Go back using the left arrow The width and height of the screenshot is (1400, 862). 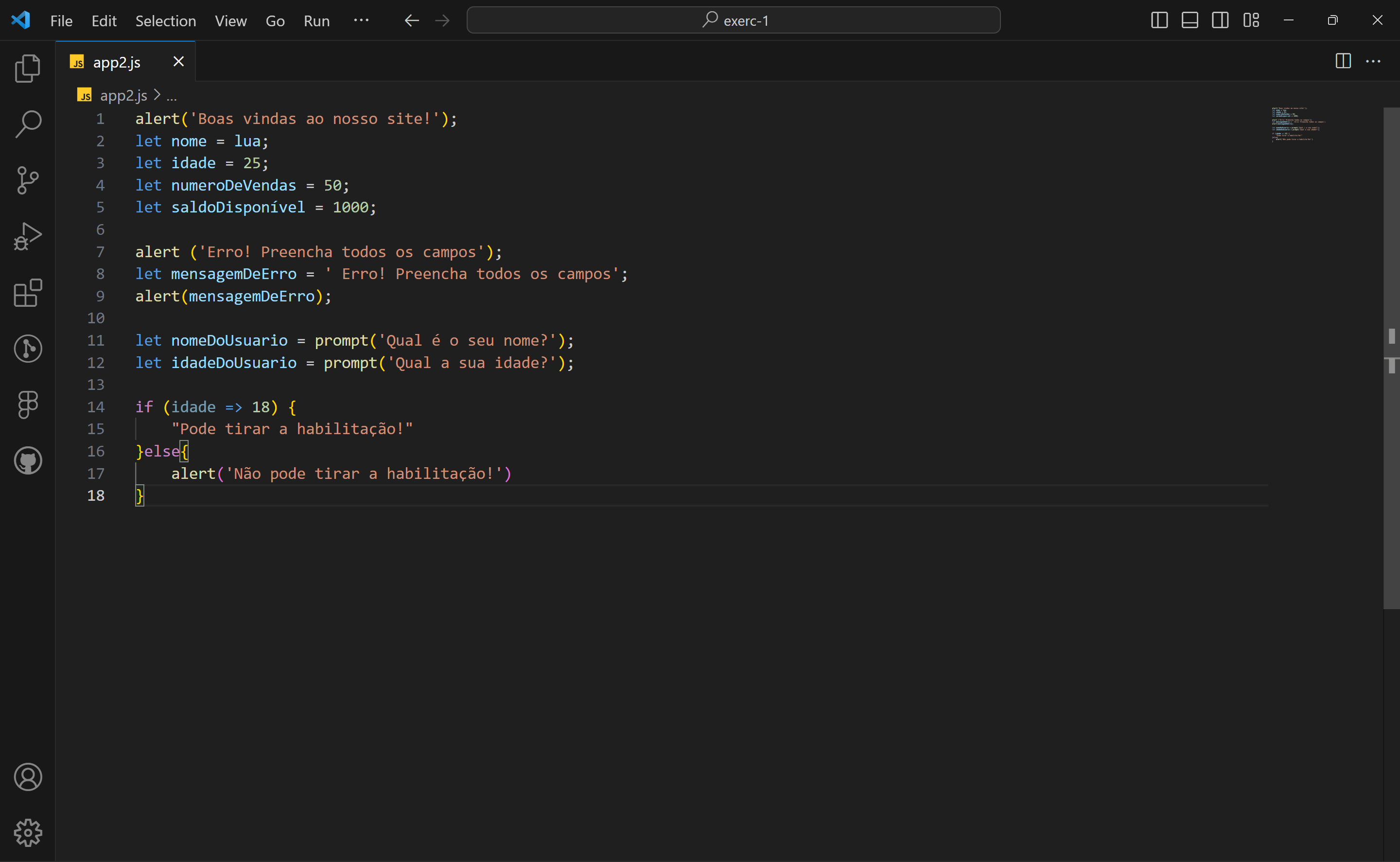412,20
